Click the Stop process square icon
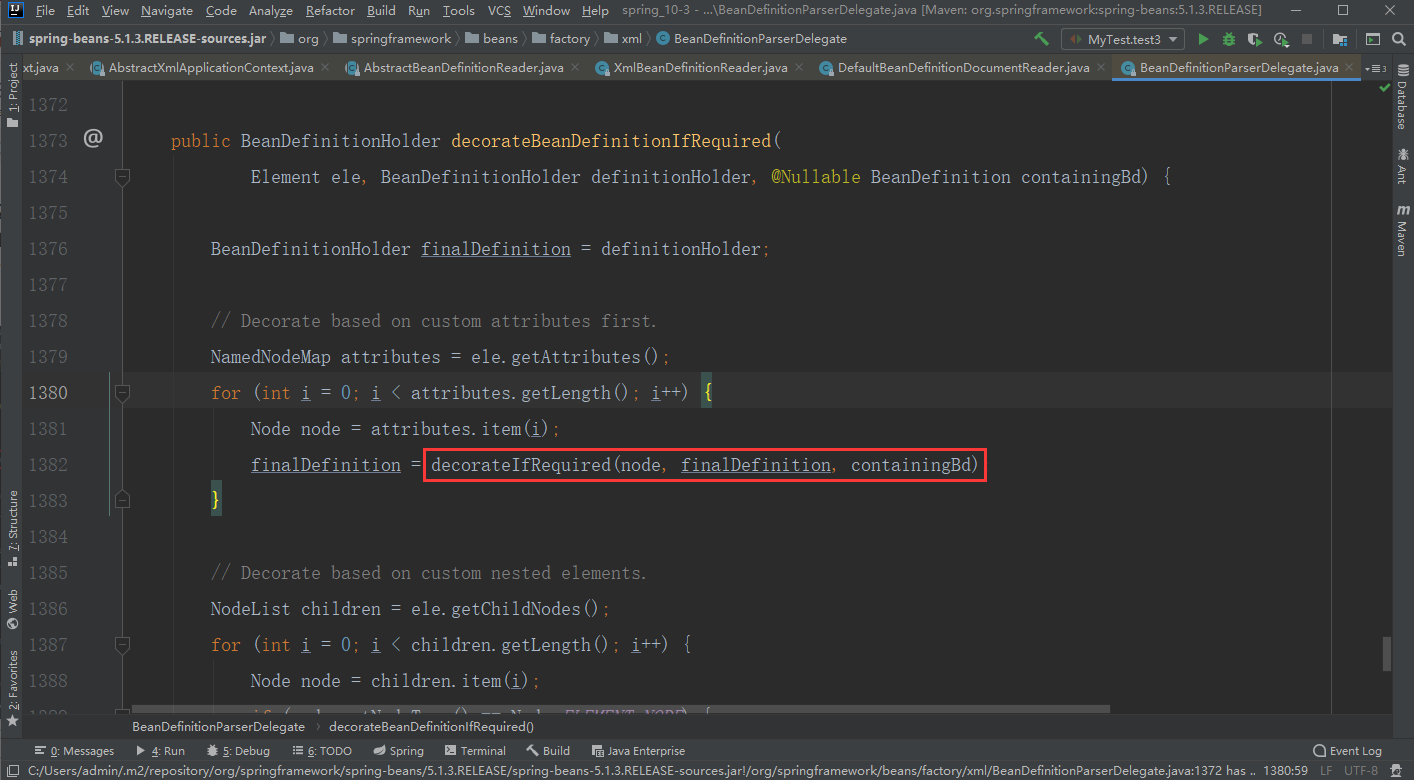 (1309, 39)
